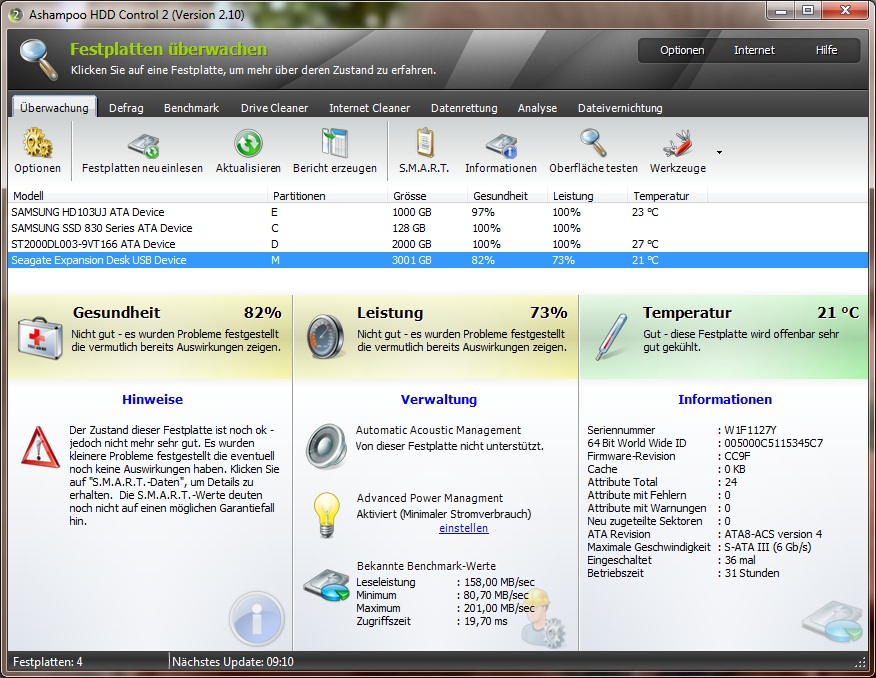The height and width of the screenshot is (678, 876).
Task: Follow the einstellen link for power management
Action: point(464,528)
